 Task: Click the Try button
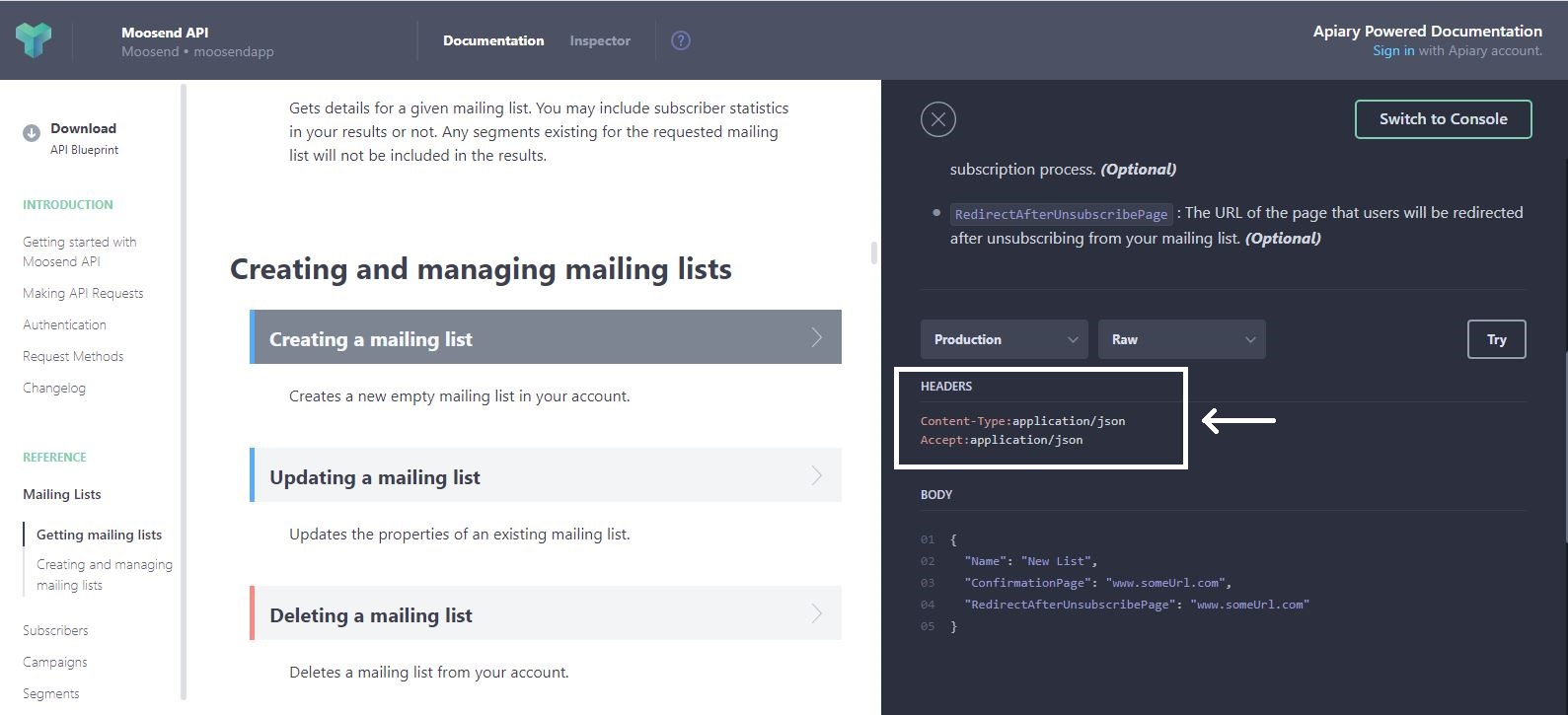pos(1497,339)
